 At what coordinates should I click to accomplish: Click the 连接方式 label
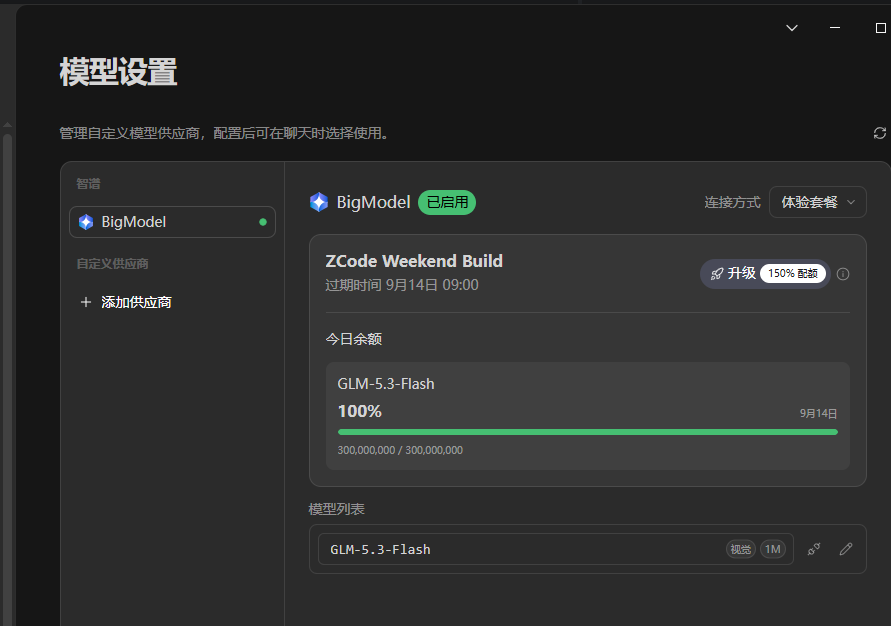tap(732, 202)
